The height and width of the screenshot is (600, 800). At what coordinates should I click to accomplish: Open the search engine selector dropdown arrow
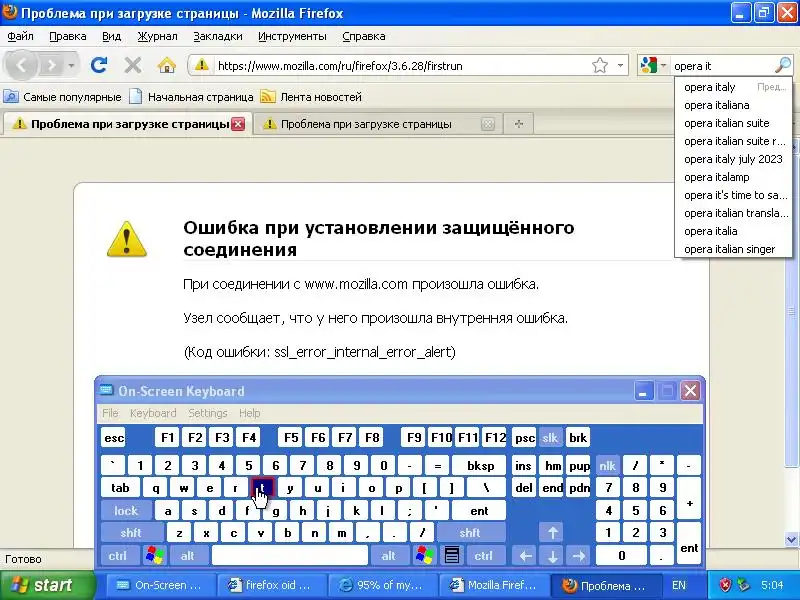click(663, 65)
